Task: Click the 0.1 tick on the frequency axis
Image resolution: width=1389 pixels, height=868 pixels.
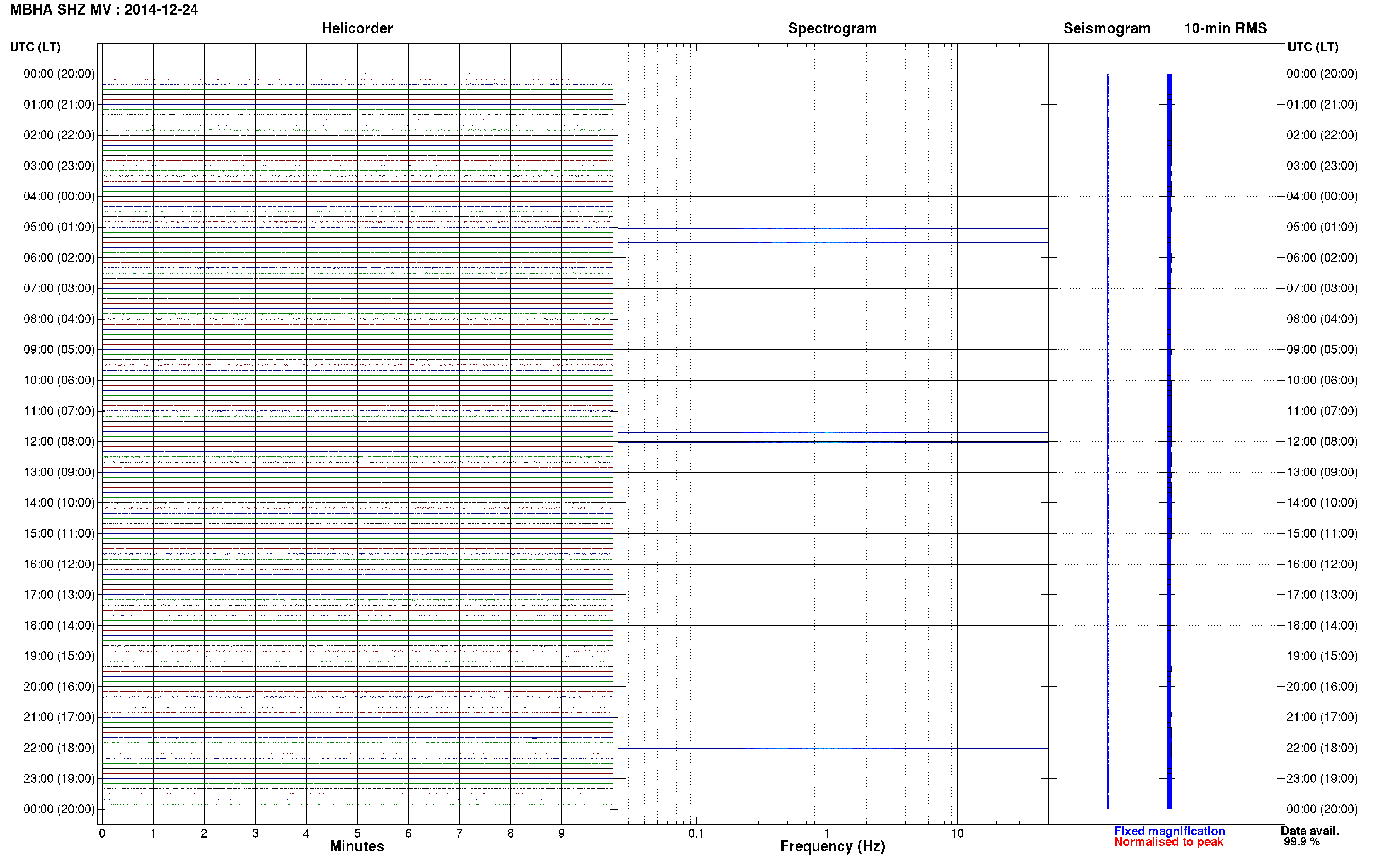Action: [696, 833]
